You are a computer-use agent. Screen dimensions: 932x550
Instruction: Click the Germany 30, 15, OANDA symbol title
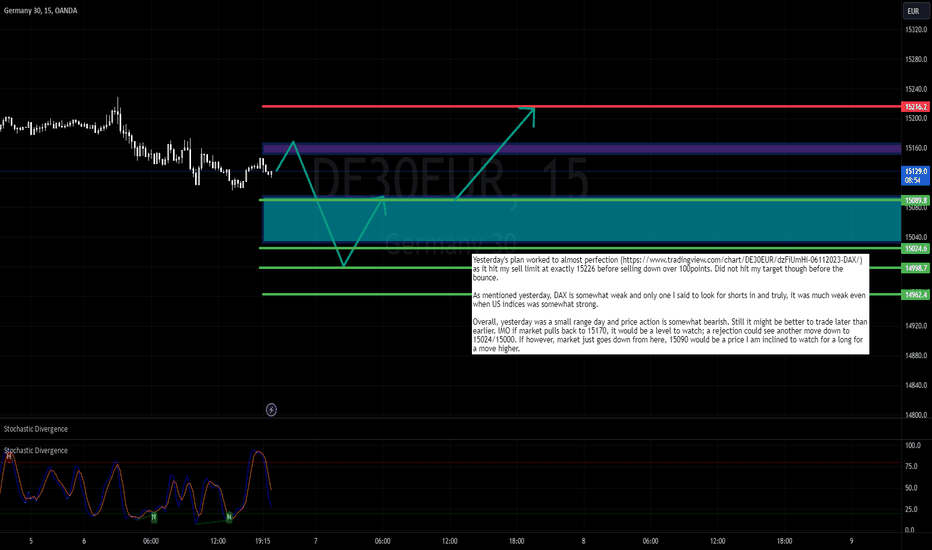click(x=40, y=11)
